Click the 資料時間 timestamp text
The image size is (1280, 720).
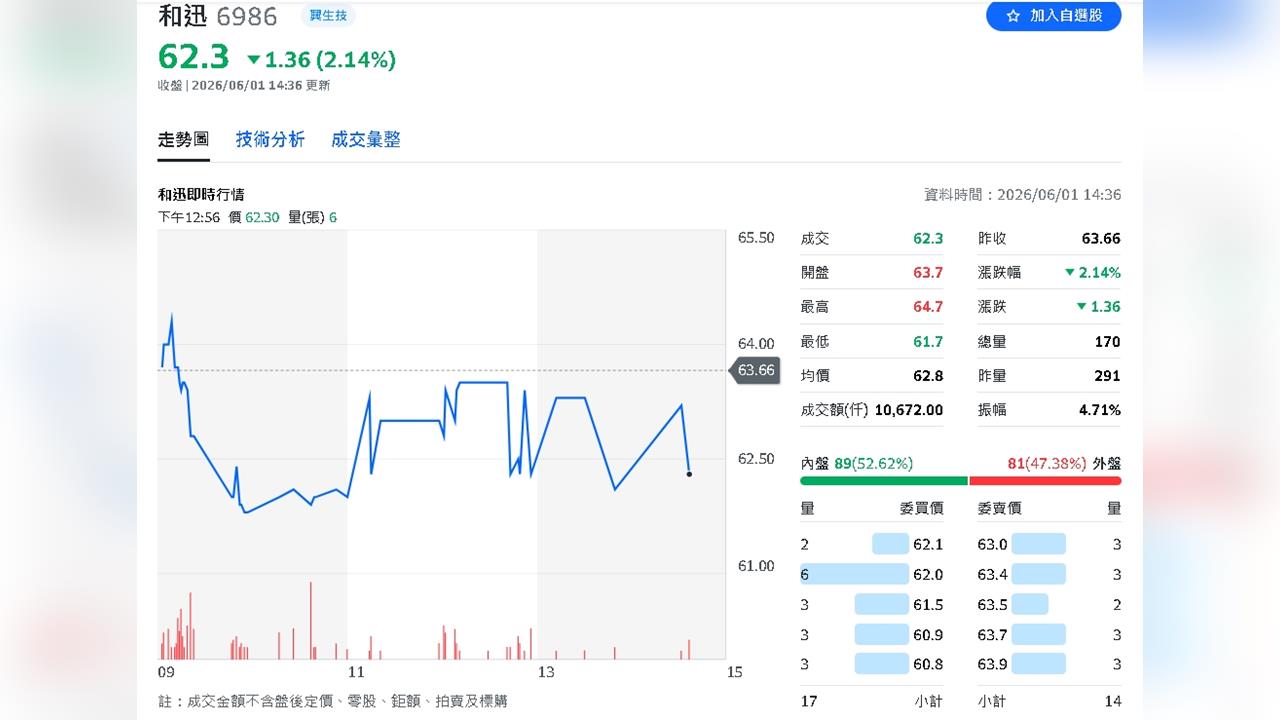pyautogui.click(x=1022, y=195)
